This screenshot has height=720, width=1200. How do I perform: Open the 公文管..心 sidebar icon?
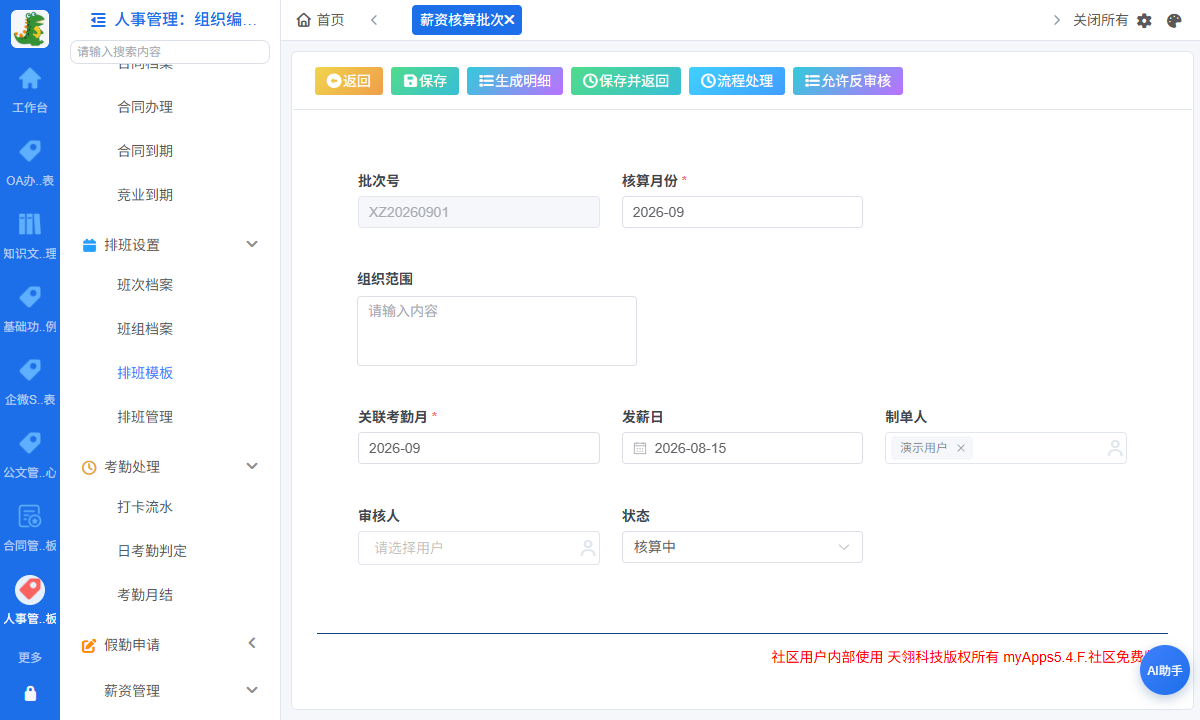(30, 443)
